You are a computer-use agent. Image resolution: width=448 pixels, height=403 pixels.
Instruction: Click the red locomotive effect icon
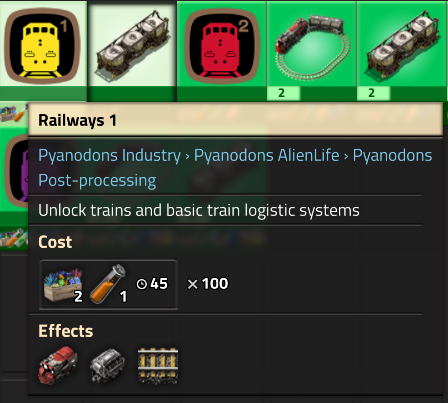tap(58, 365)
